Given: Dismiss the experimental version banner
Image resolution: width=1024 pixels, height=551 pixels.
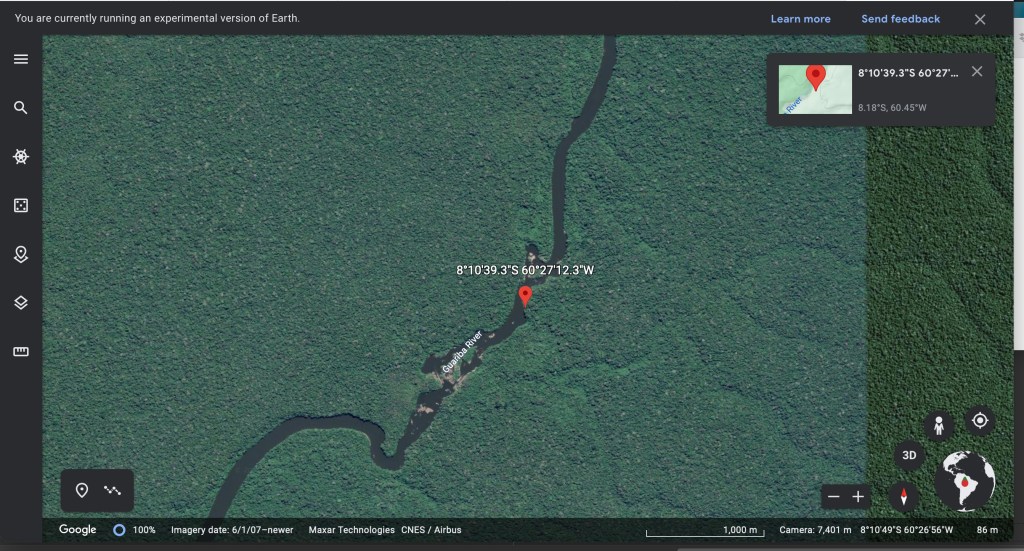Looking at the screenshot, I should coord(980,19).
